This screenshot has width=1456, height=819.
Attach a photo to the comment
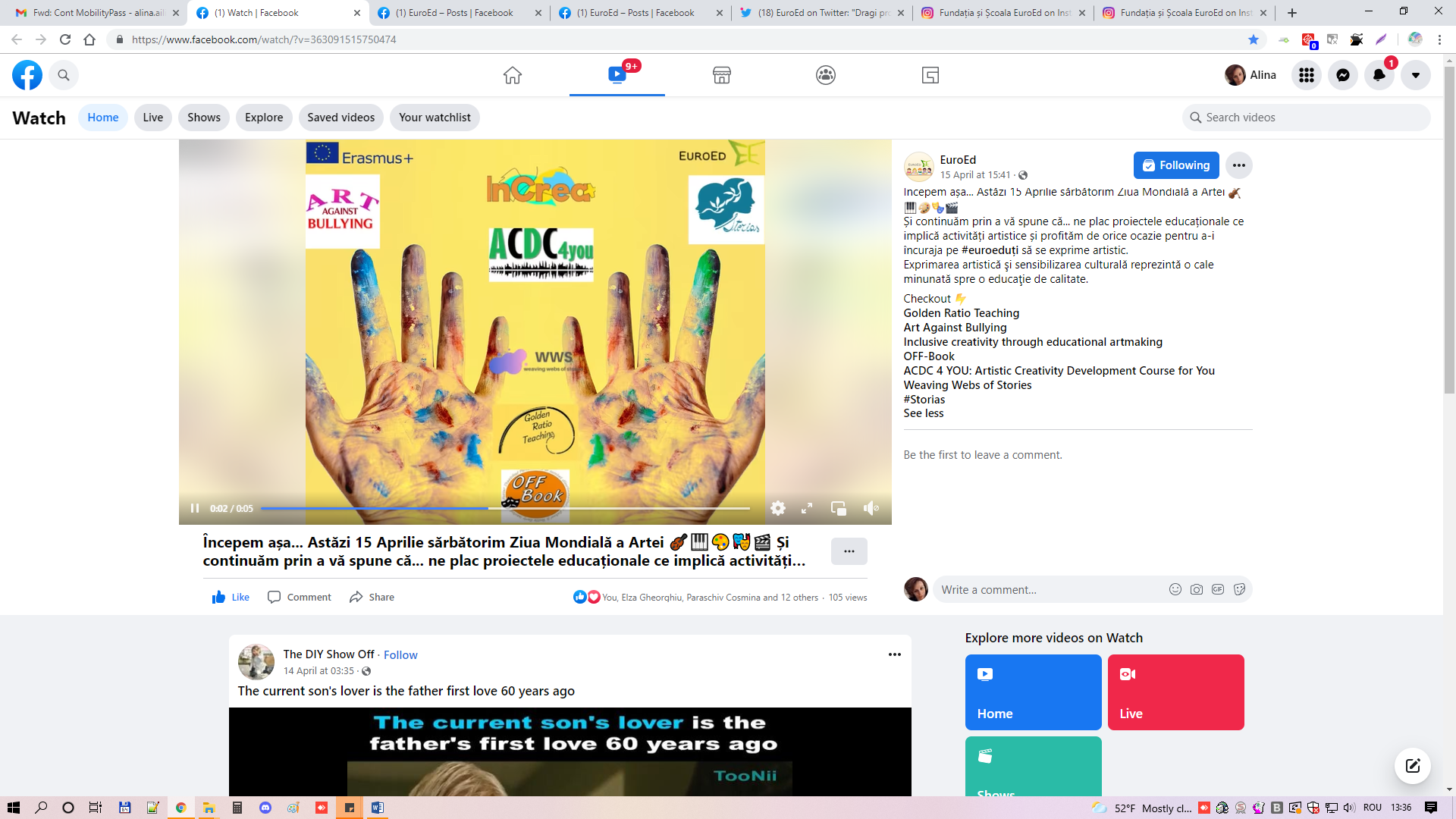1197,589
